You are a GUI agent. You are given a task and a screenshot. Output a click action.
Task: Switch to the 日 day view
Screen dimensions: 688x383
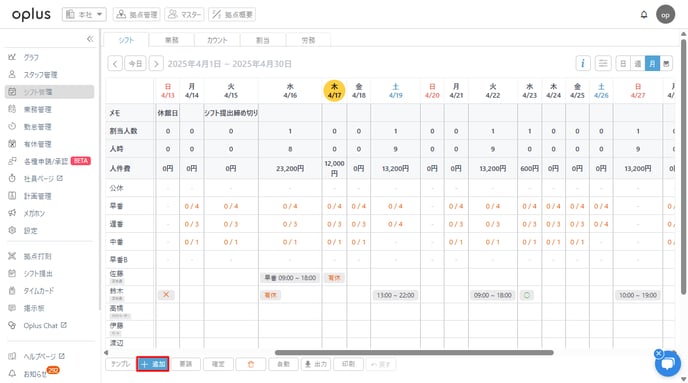tap(623, 64)
